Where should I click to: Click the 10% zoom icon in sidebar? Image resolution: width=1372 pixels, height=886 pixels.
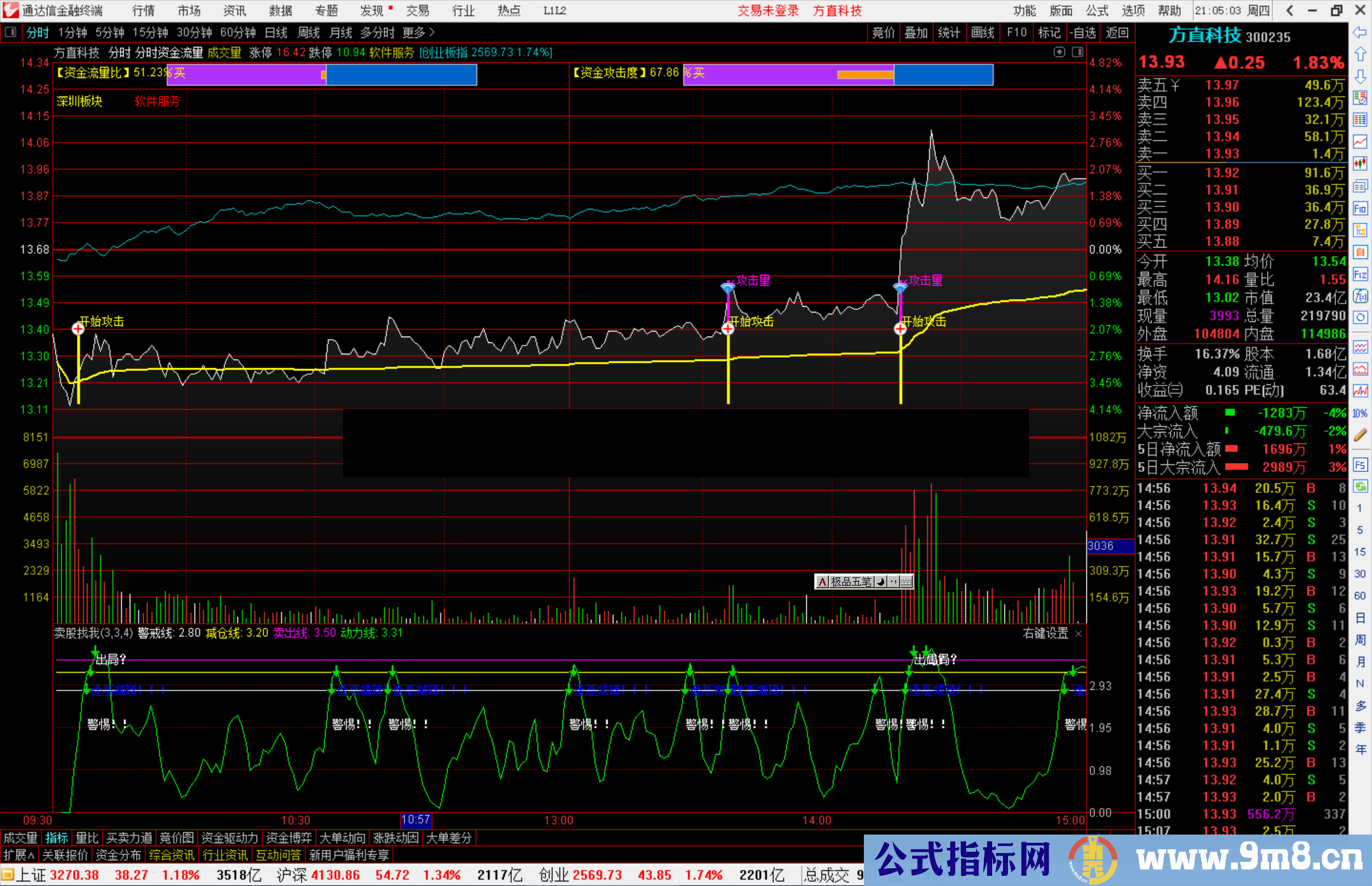click(1360, 413)
